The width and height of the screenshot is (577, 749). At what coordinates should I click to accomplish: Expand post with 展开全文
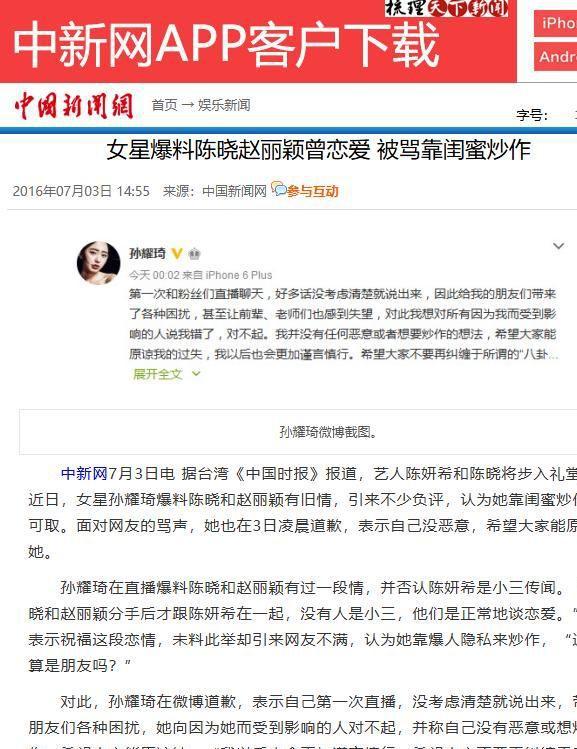coord(158,374)
